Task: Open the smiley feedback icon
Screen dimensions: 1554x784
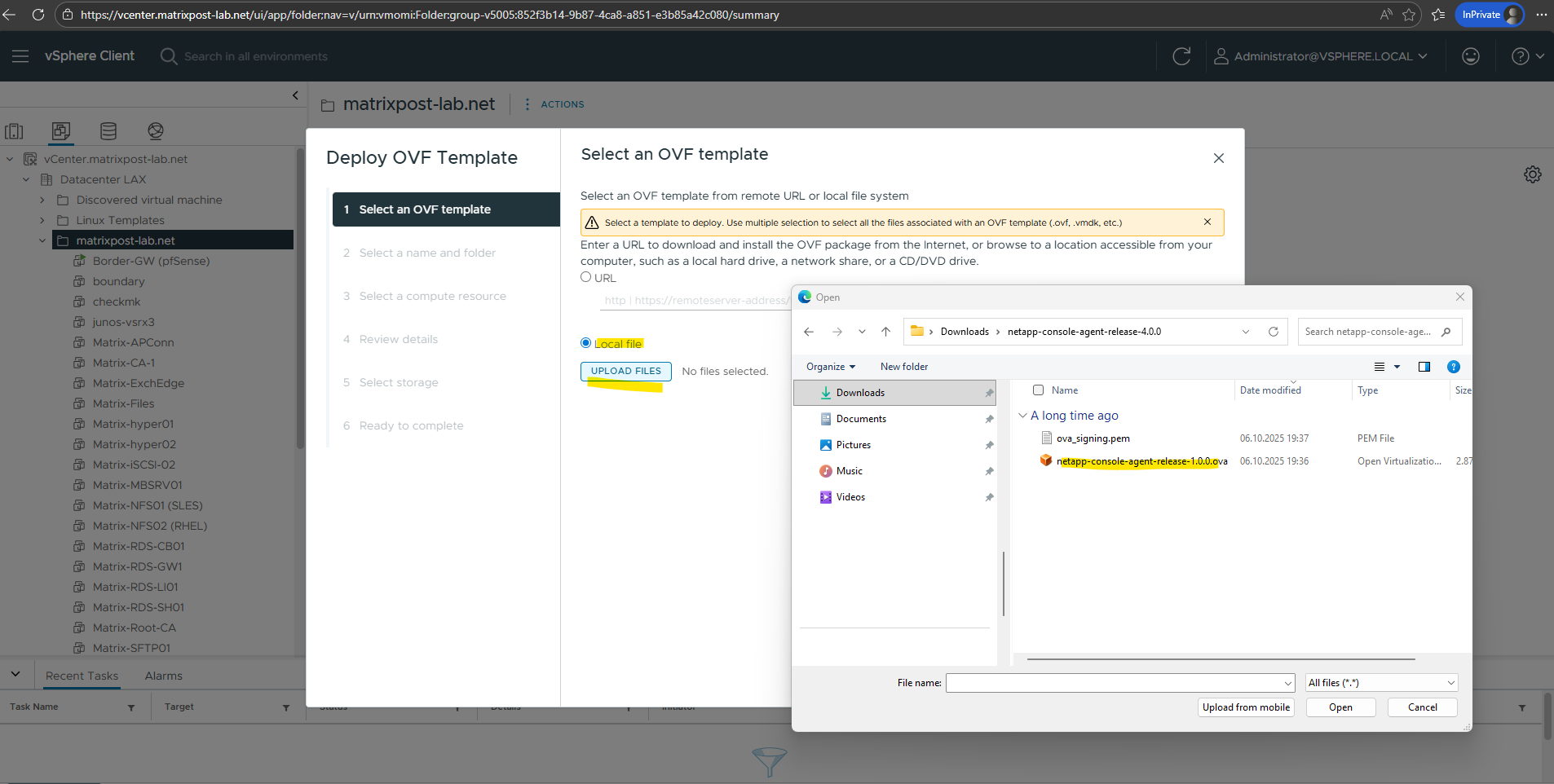Action: 1470,56
